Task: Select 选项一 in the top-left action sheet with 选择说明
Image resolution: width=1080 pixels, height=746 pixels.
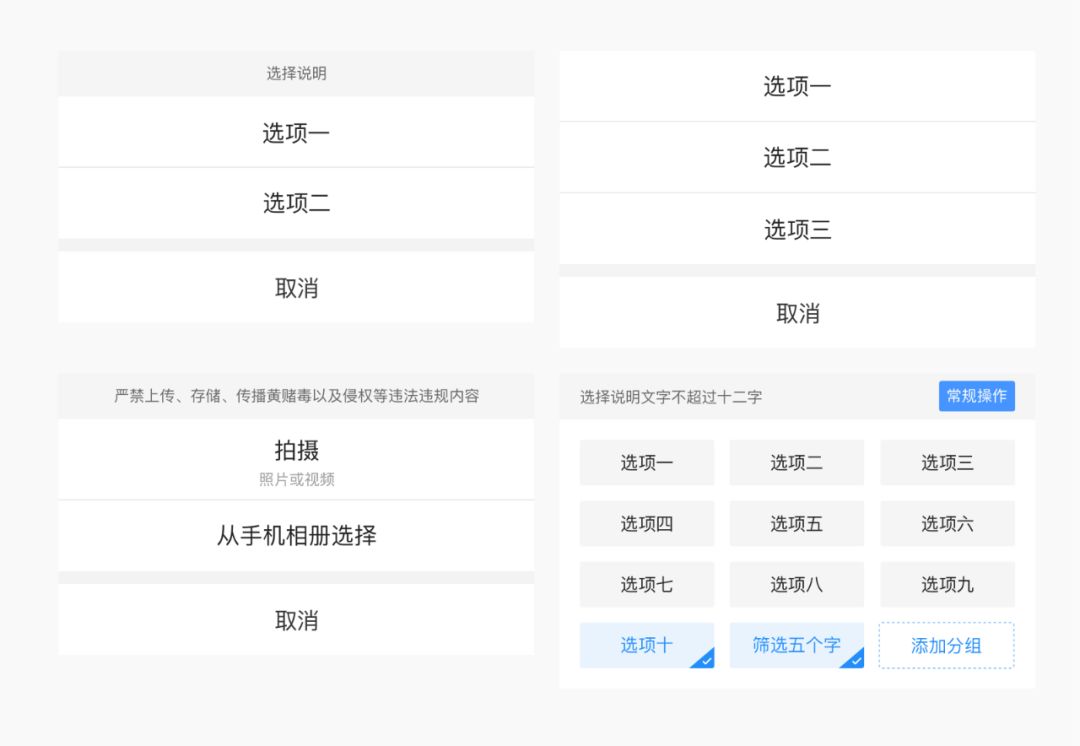Action: coord(296,132)
